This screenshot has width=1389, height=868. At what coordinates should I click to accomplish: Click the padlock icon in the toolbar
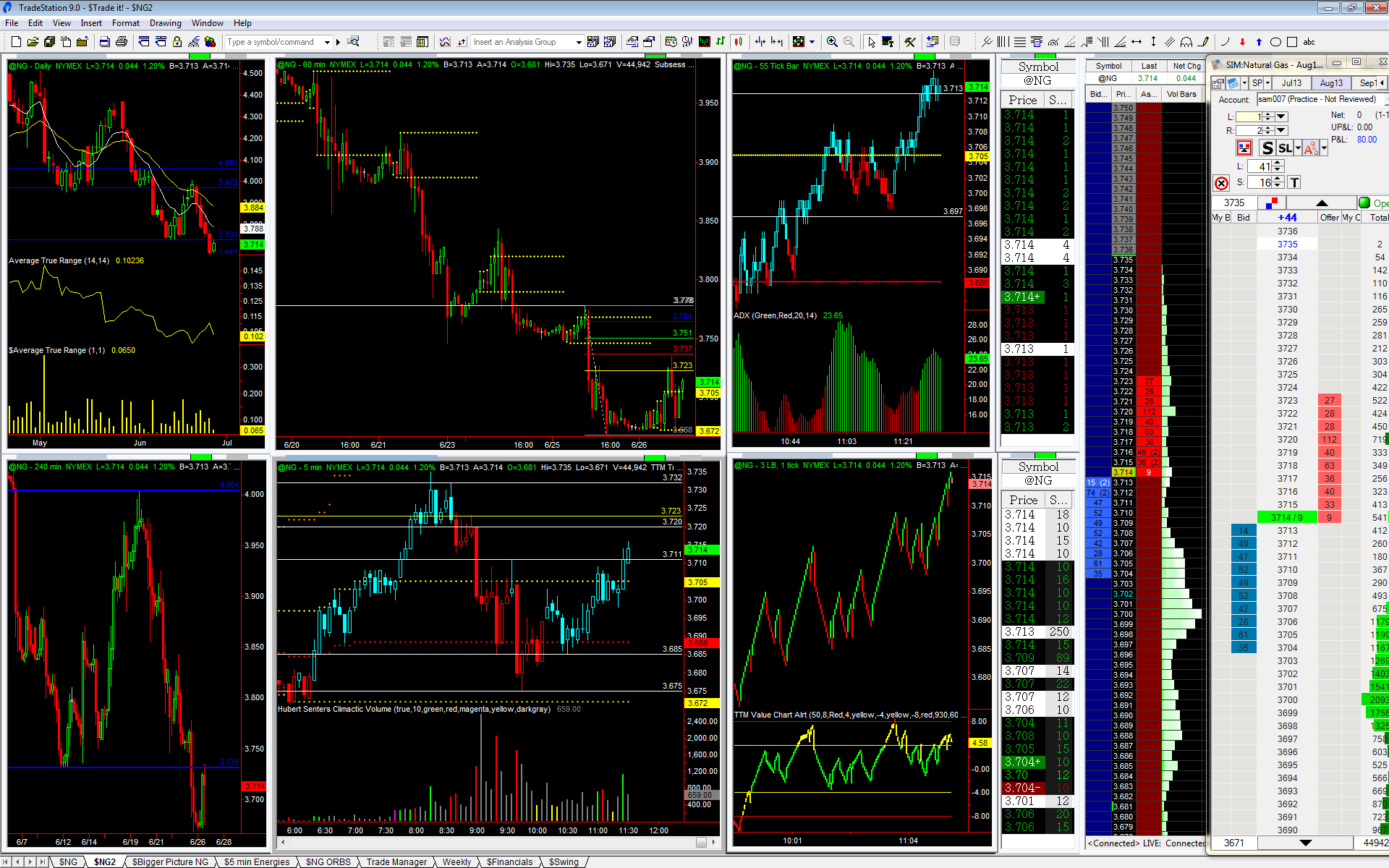coord(177,42)
